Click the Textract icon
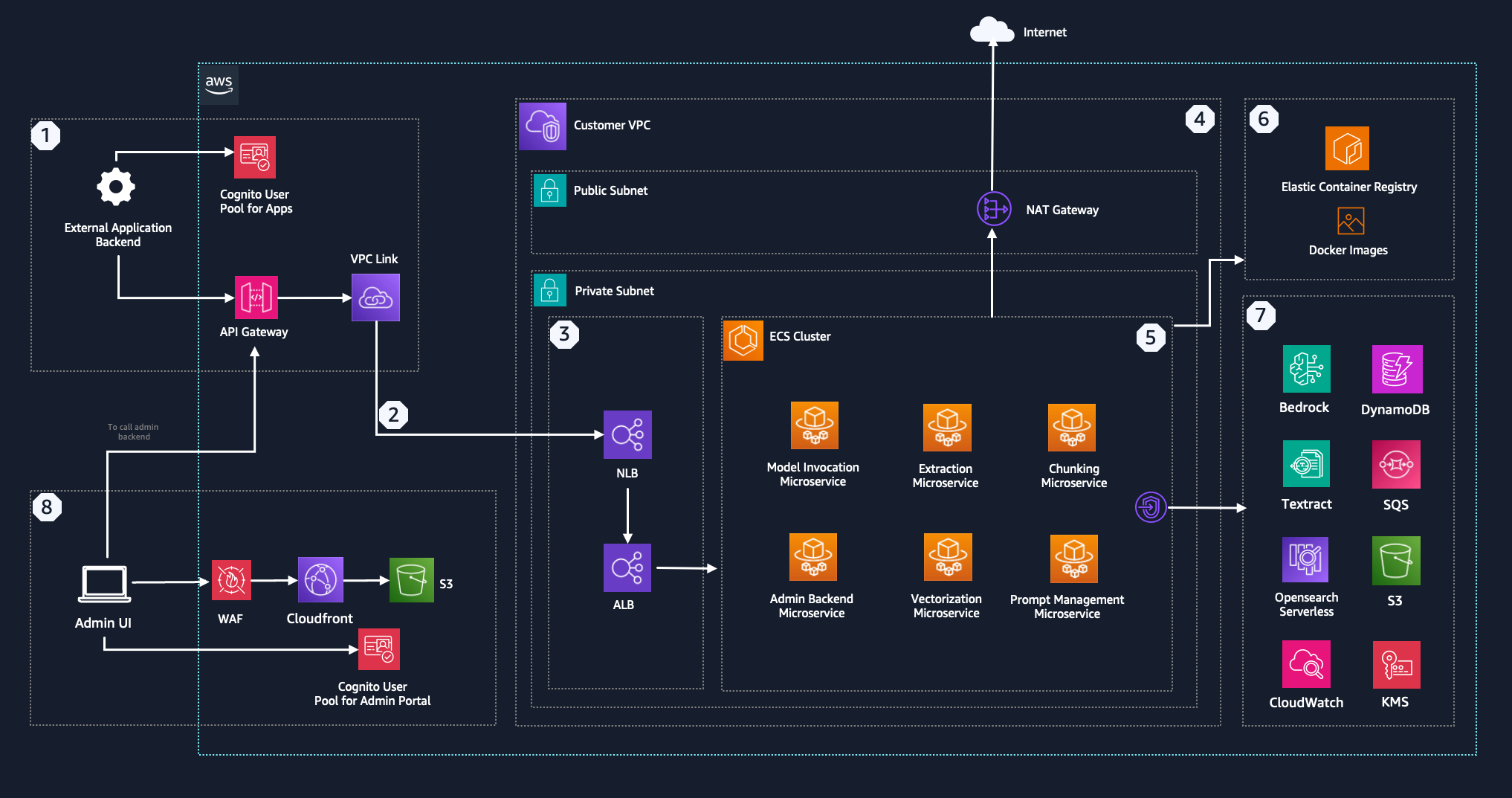Screen dimensions: 1512x798 pos(1306,464)
